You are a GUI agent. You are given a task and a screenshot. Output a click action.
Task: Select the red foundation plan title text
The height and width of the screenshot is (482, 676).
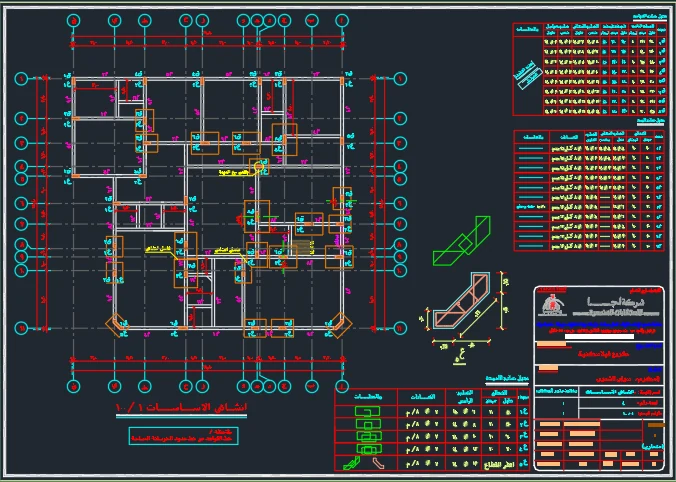(x=181, y=407)
